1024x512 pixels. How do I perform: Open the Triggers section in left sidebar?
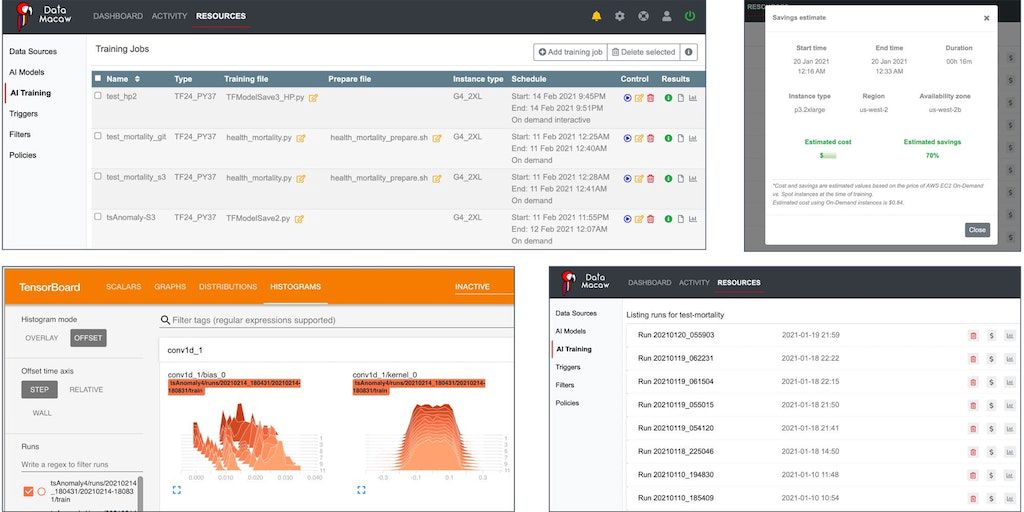coord(23,114)
